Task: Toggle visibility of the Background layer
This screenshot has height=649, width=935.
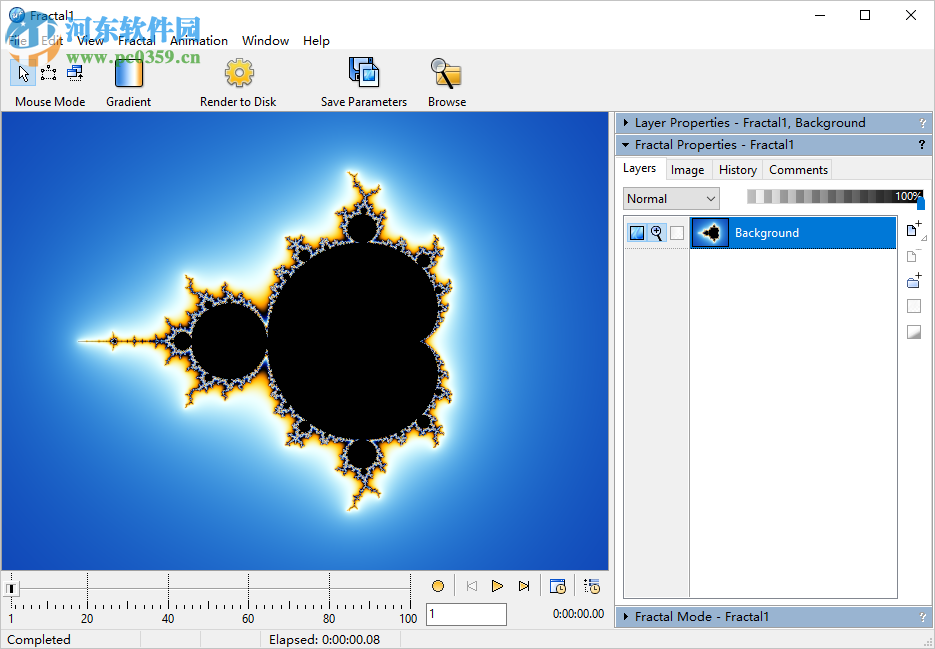Action: (x=637, y=232)
